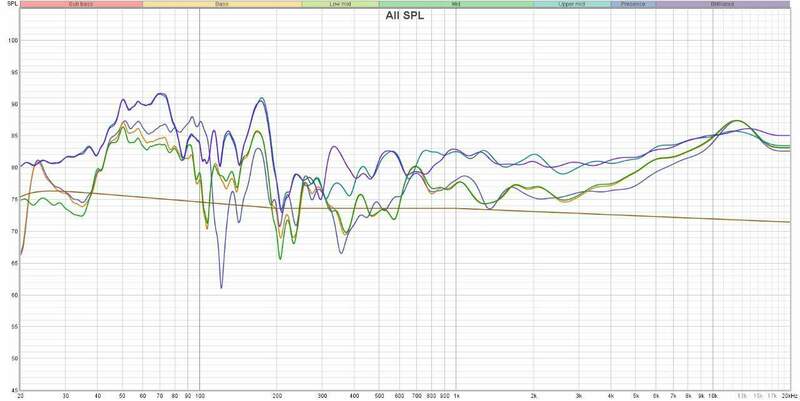Select the Presence band label

[x=633, y=5]
